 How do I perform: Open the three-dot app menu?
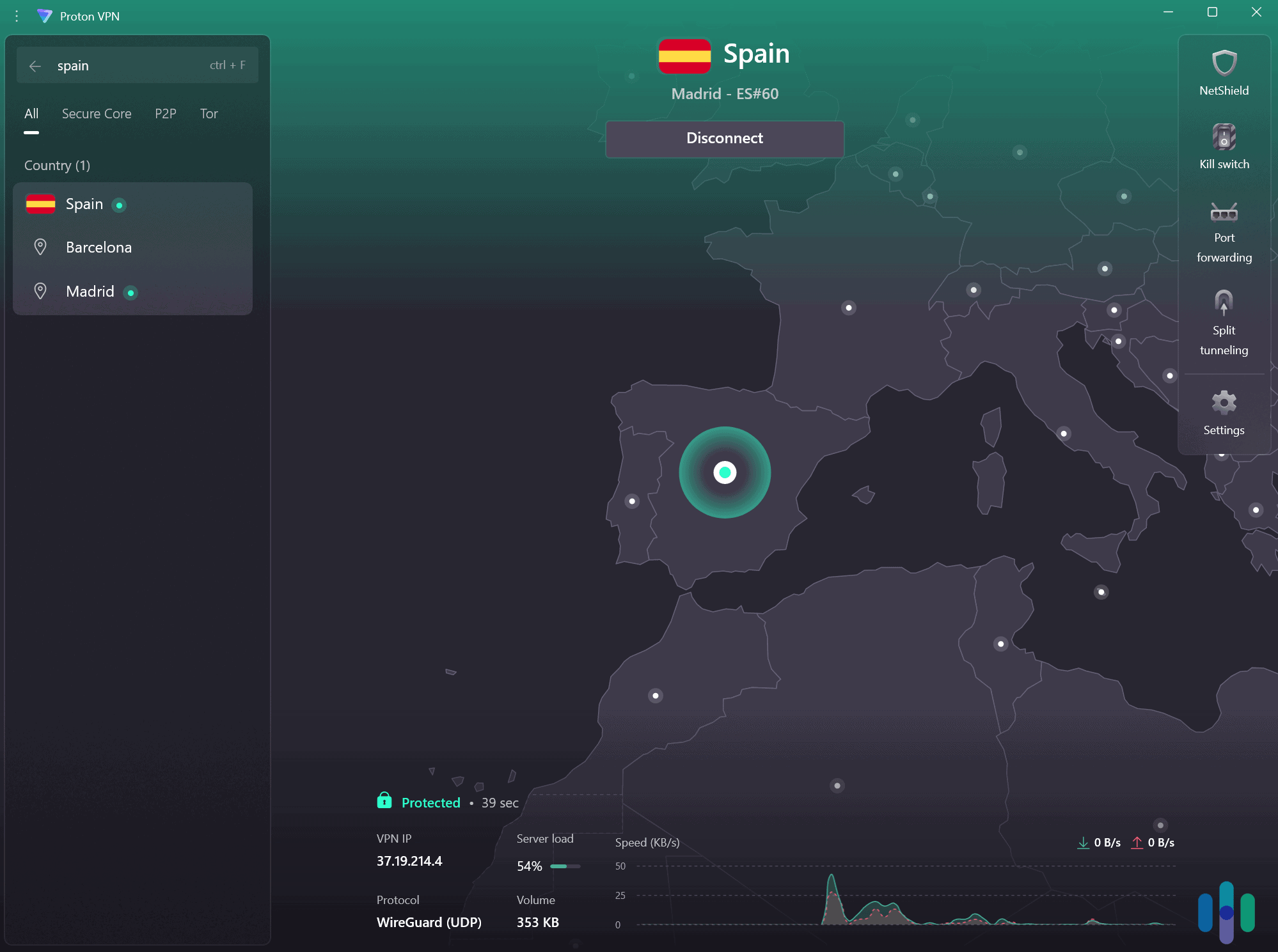click(x=16, y=15)
